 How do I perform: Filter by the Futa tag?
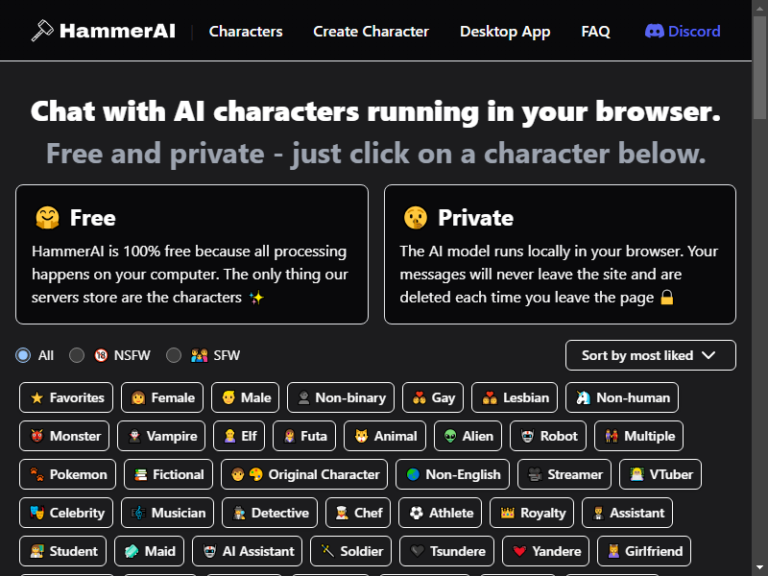point(304,436)
